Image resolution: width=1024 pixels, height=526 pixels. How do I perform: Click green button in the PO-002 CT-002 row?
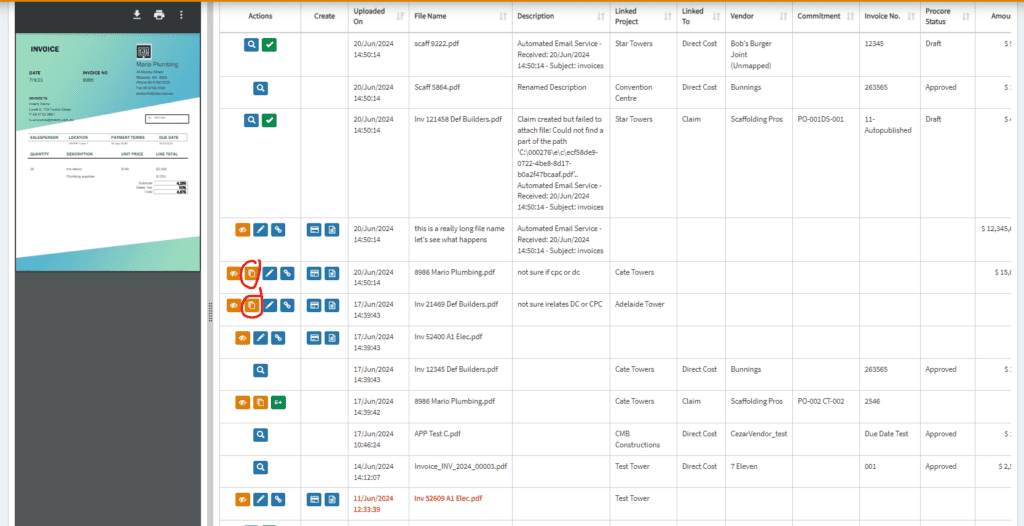[278, 403]
